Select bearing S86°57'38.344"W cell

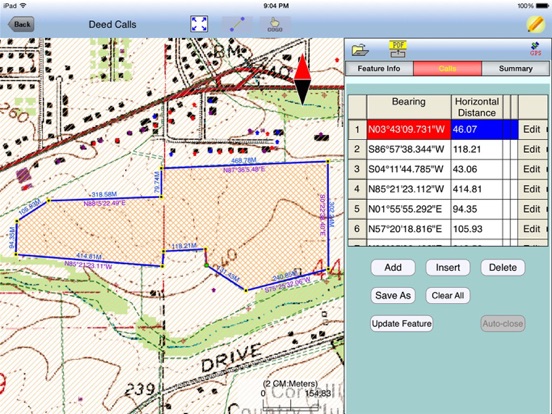(409, 149)
